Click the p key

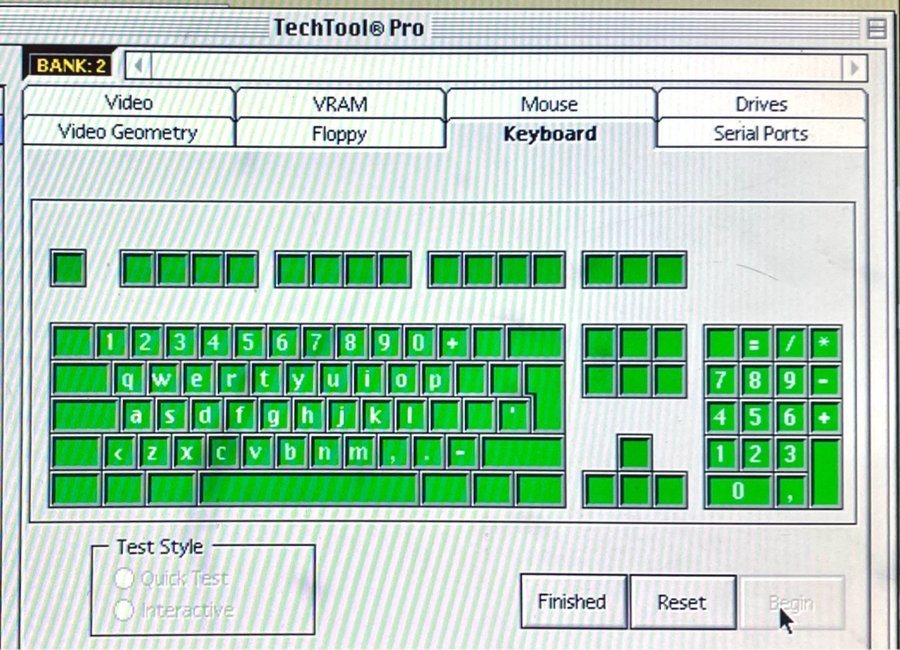[x=436, y=380]
